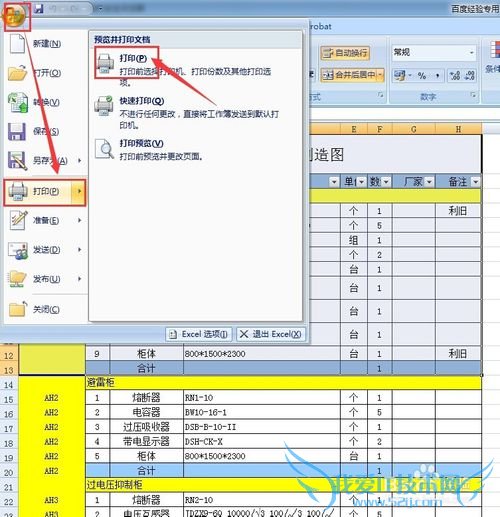Expand the Prepare submenu arrow
The image size is (500, 517).
[79, 220]
